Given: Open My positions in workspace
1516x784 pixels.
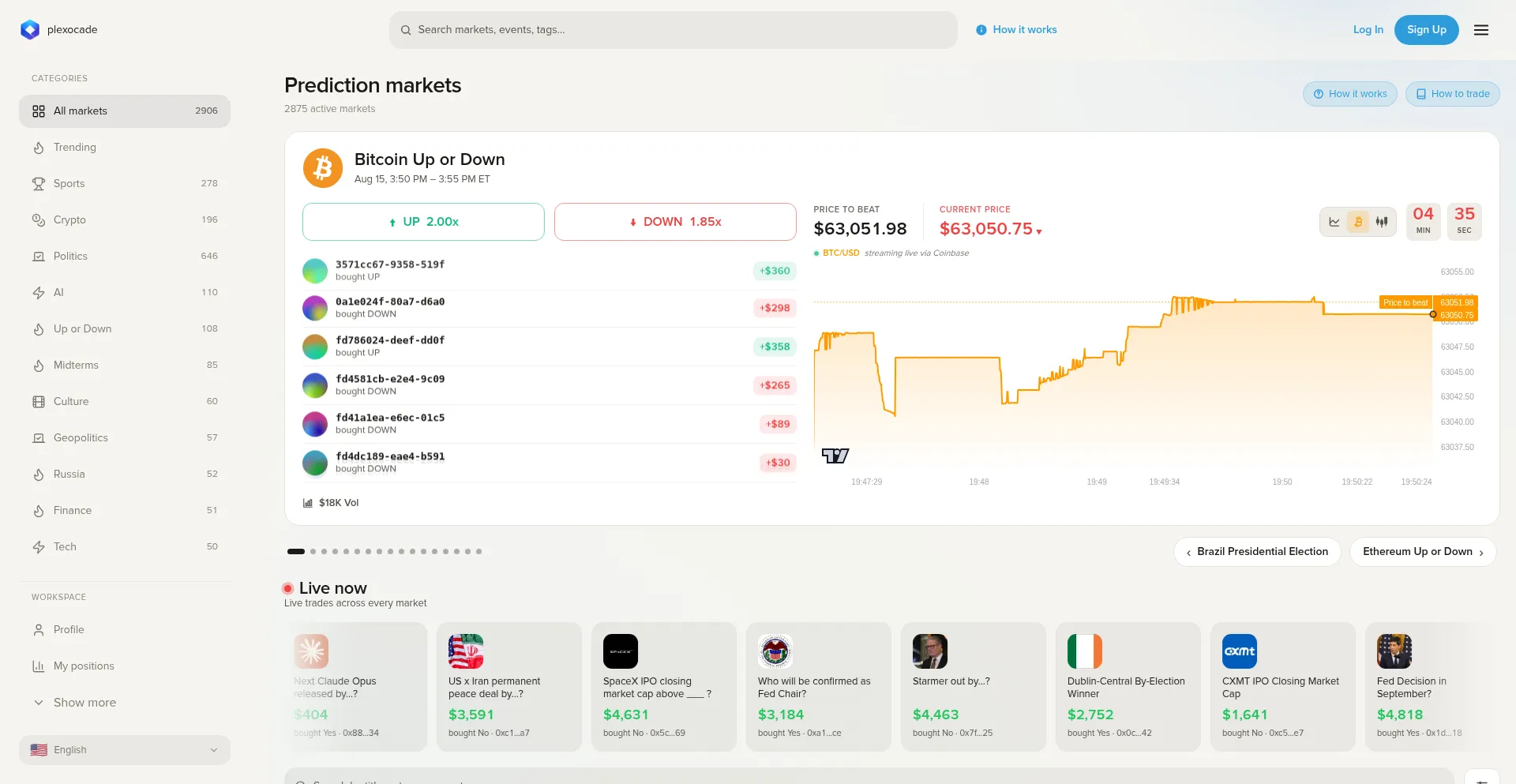Looking at the screenshot, I should pyautogui.click(x=125, y=666).
